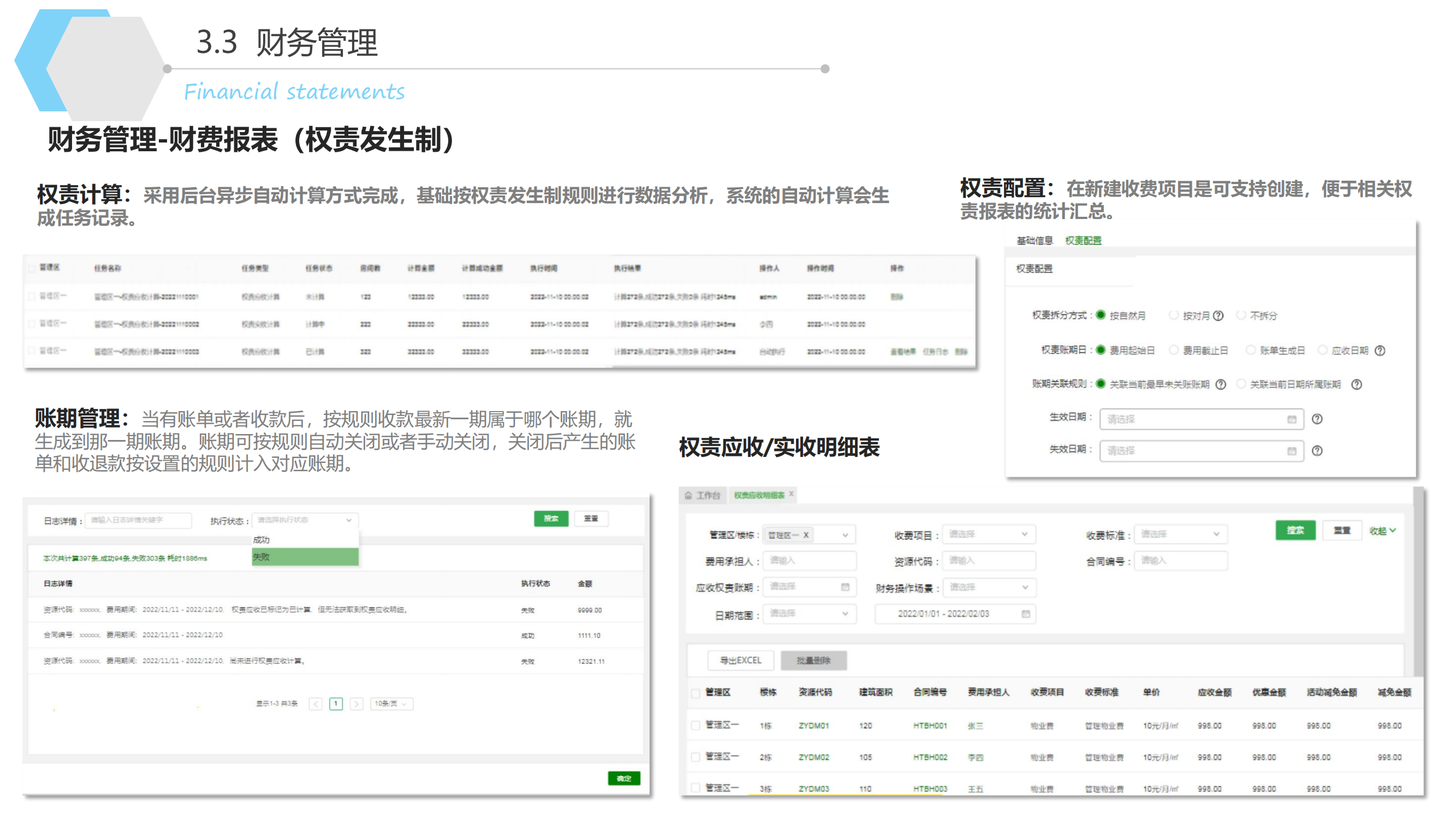Open the 收费项目 dropdown

click(987, 534)
